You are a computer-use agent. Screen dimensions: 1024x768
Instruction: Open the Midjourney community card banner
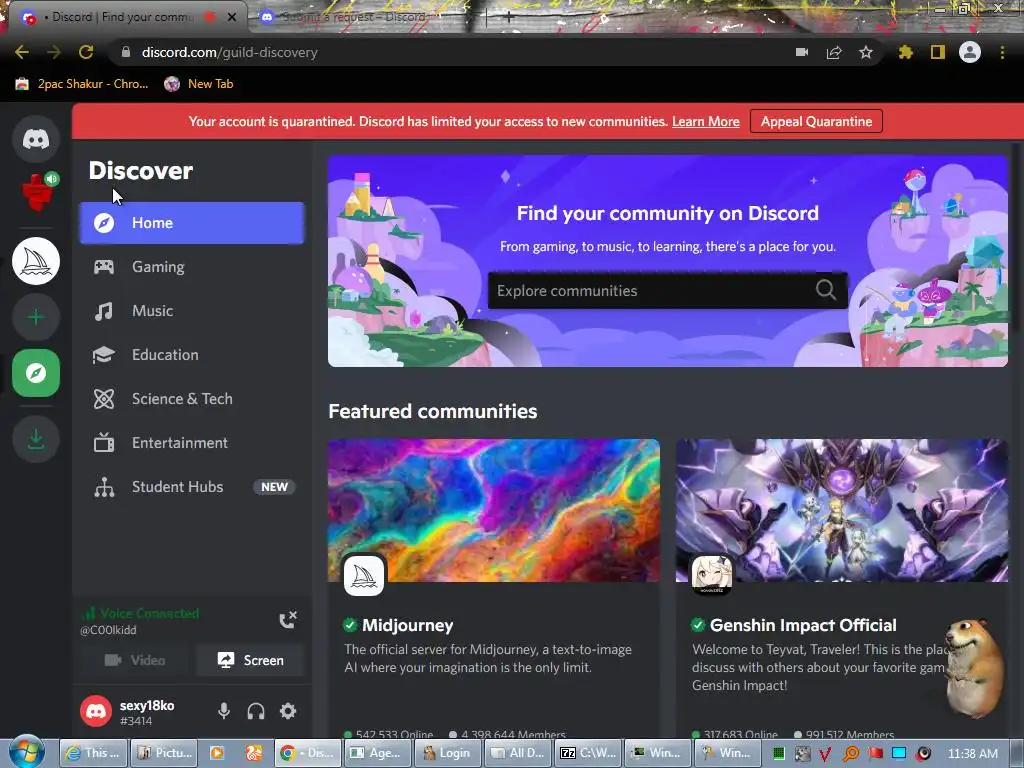click(494, 510)
